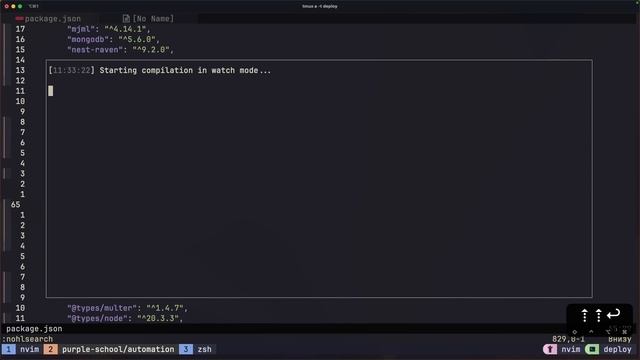Click the tmux window number 3 badge

click(186, 349)
